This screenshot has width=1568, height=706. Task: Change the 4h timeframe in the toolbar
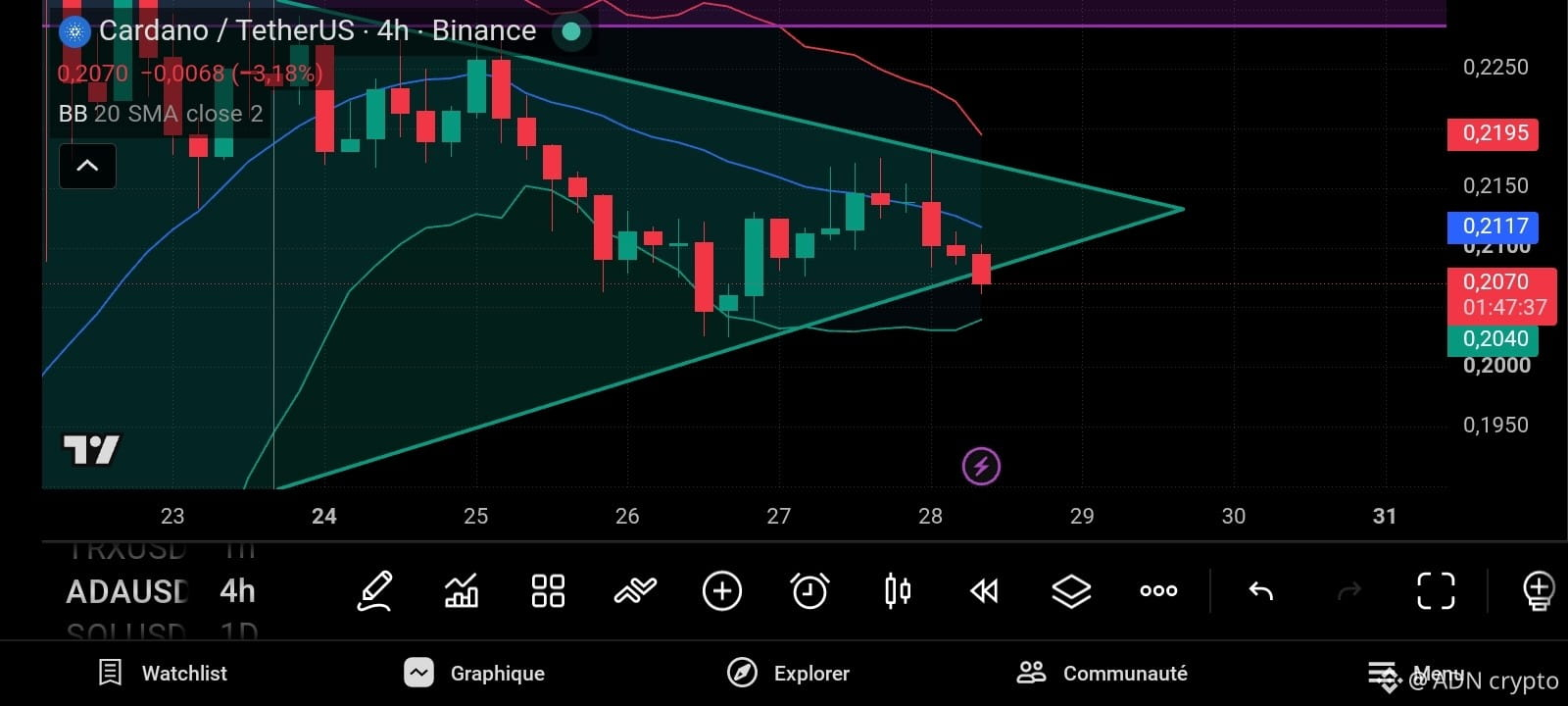point(237,591)
